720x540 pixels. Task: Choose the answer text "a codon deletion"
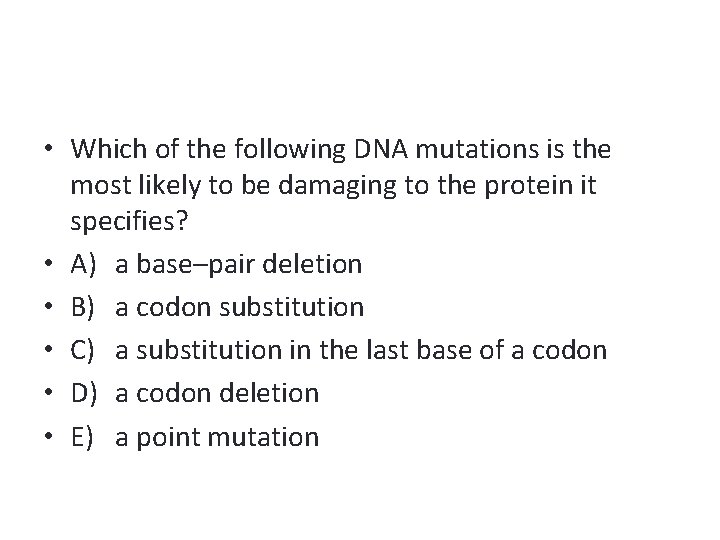(217, 393)
